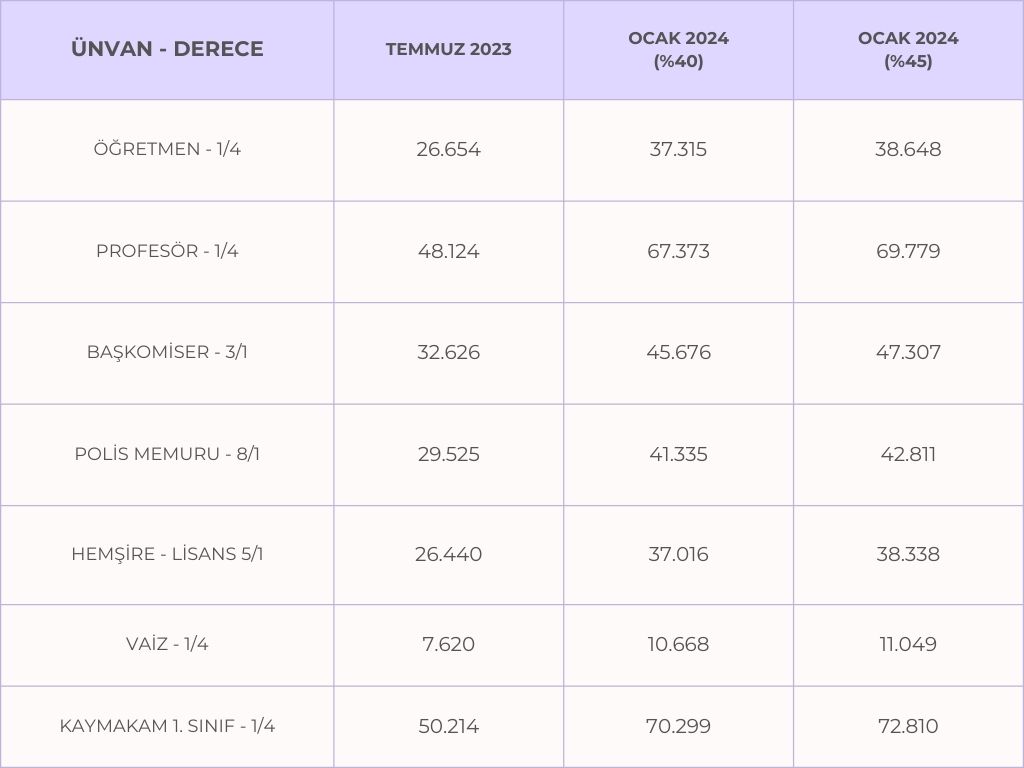The image size is (1024, 768).
Task: Click the 70.299 Kaymakam value
Action: (678, 726)
